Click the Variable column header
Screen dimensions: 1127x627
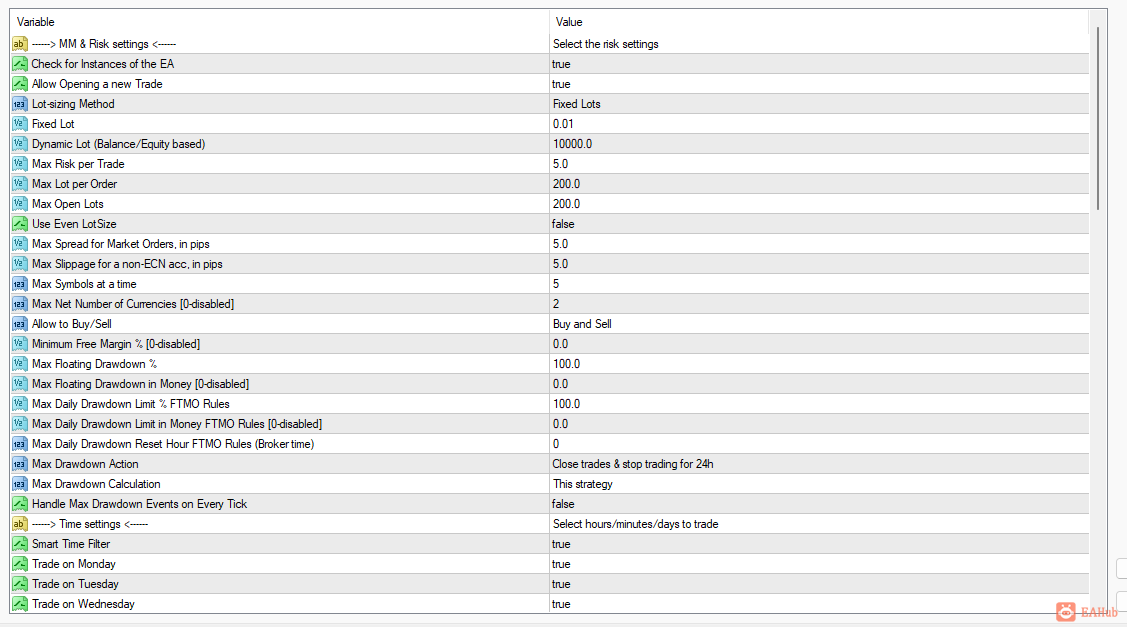36,22
